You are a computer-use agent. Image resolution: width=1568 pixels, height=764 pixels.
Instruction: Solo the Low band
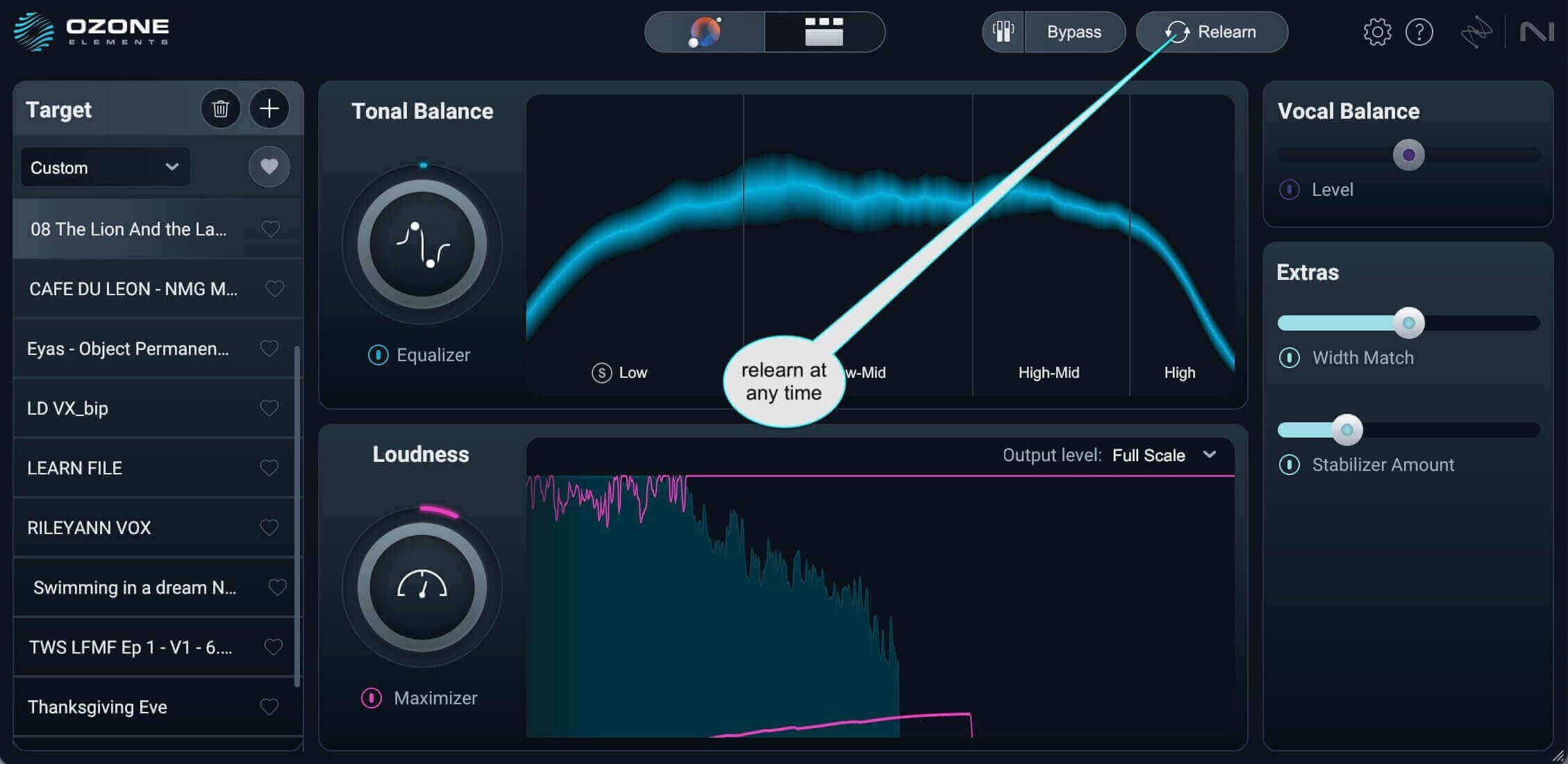[x=601, y=373]
